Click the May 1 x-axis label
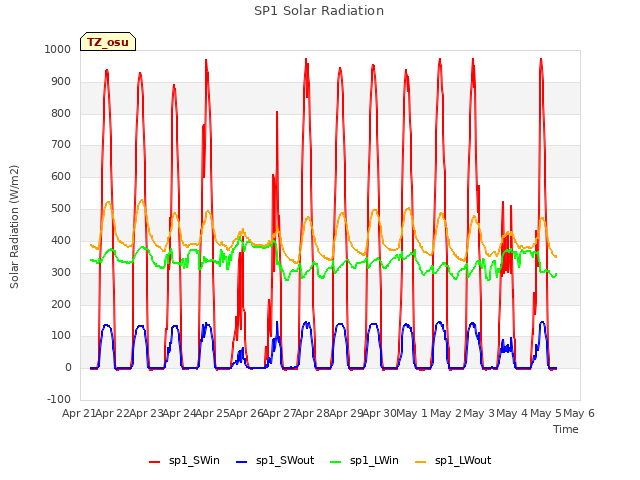This screenshot has height=480, width=640. 412,413
